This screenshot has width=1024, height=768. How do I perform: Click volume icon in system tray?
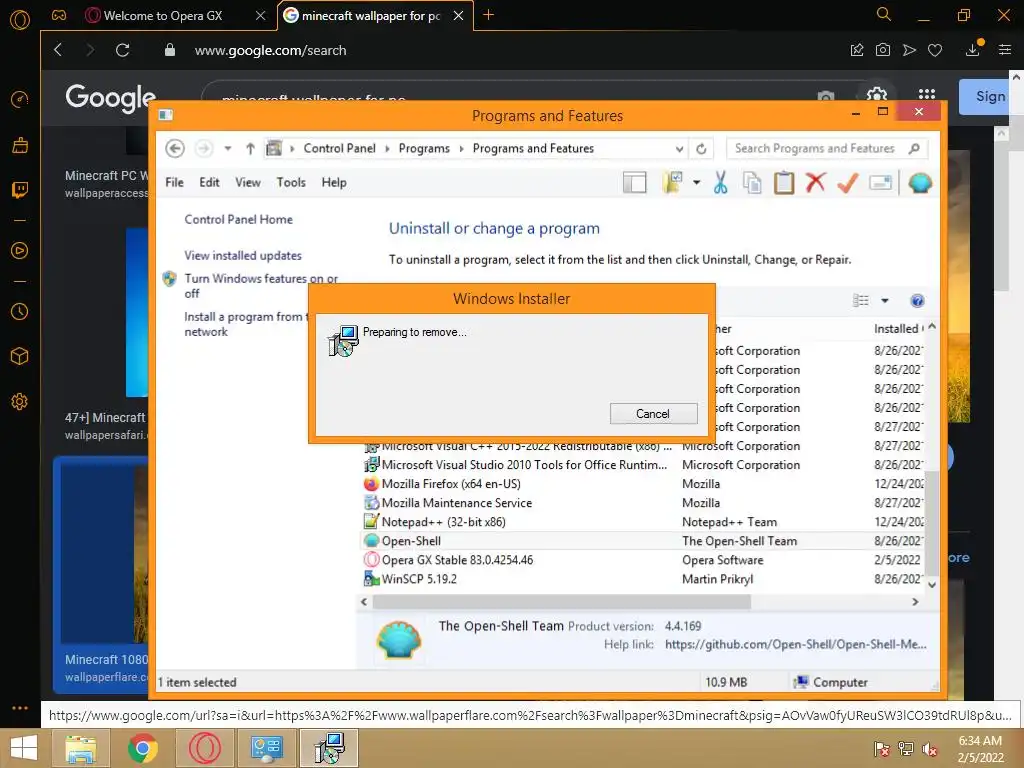pos(930,749)
